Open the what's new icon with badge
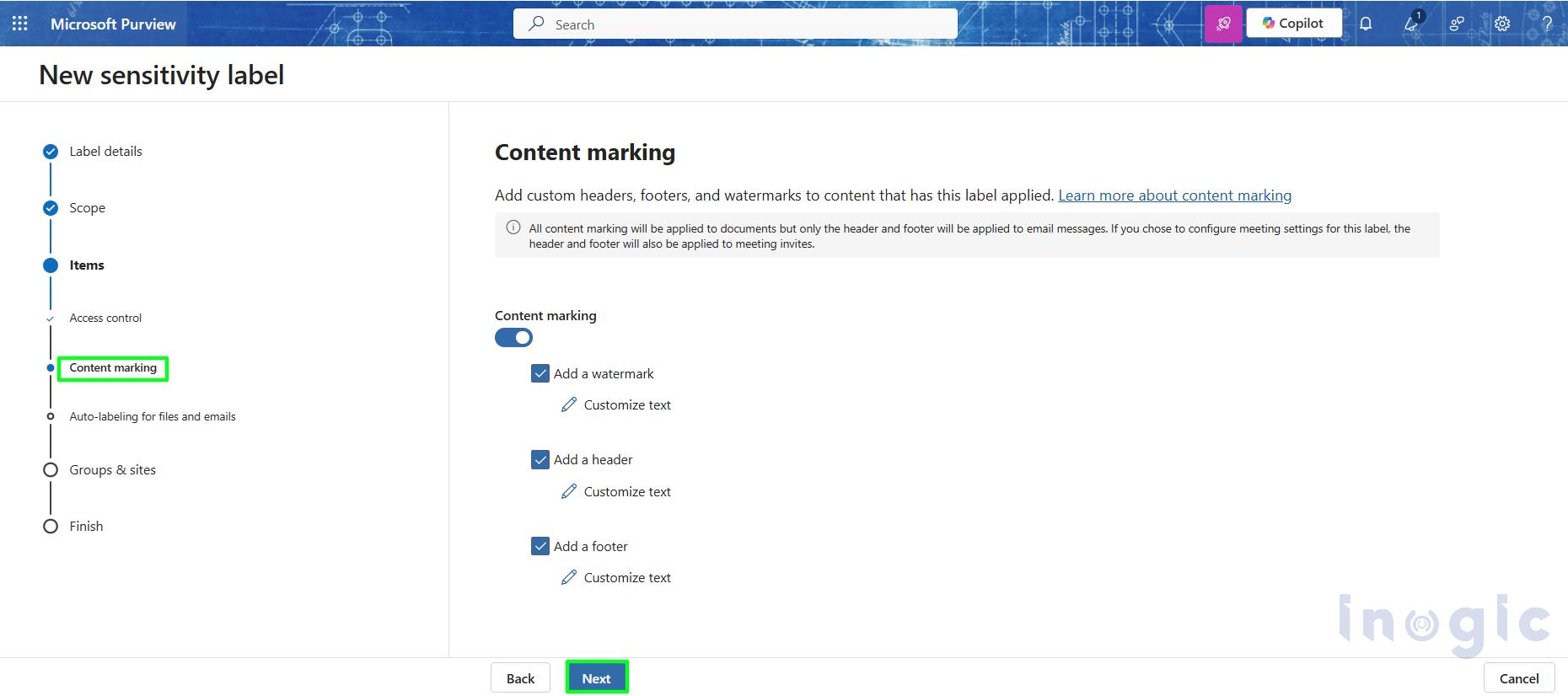This screenshot has width=1568, height=696. click(1412, 22)
